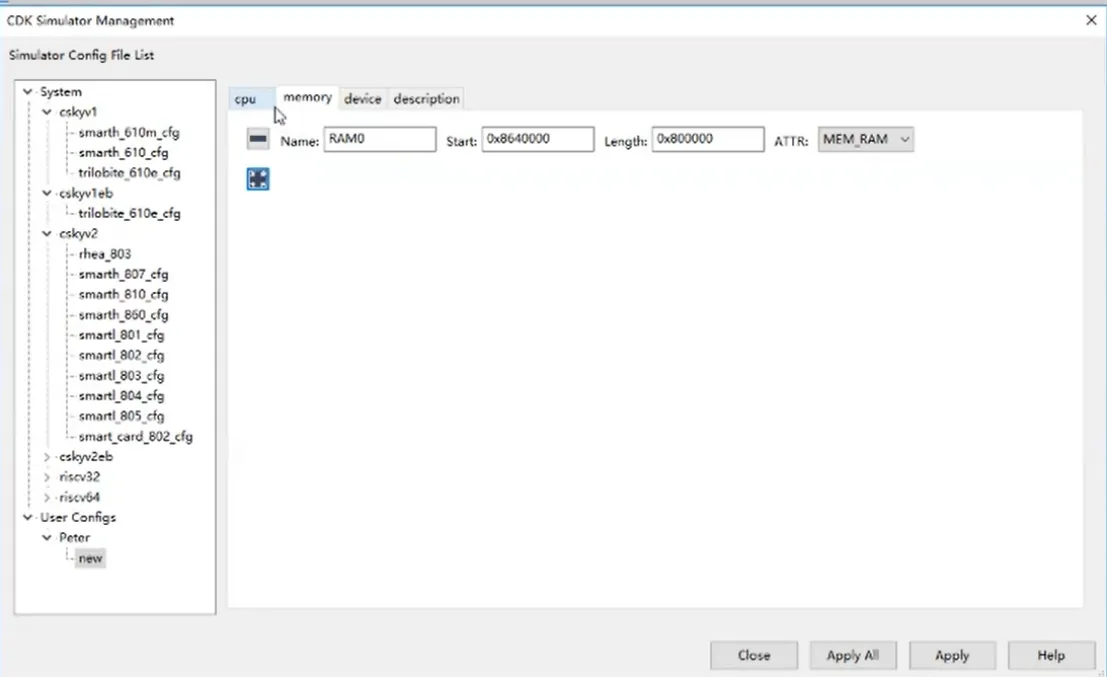Select the memory tab
1108x677 pixels.
(307, 98)
